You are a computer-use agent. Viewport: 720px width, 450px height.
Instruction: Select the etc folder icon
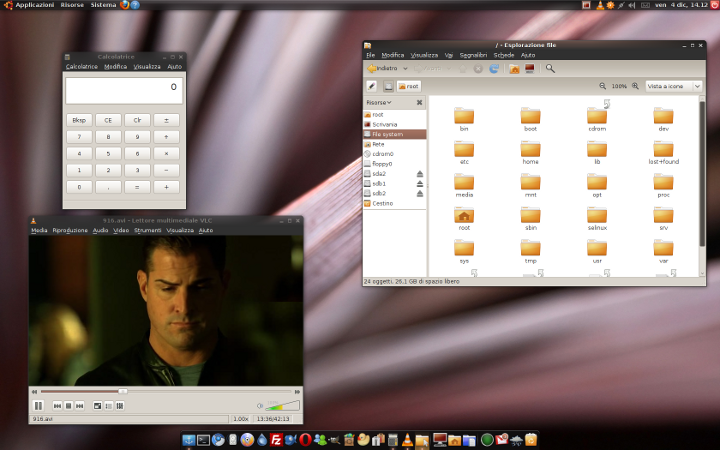click(x=464, y=150)
